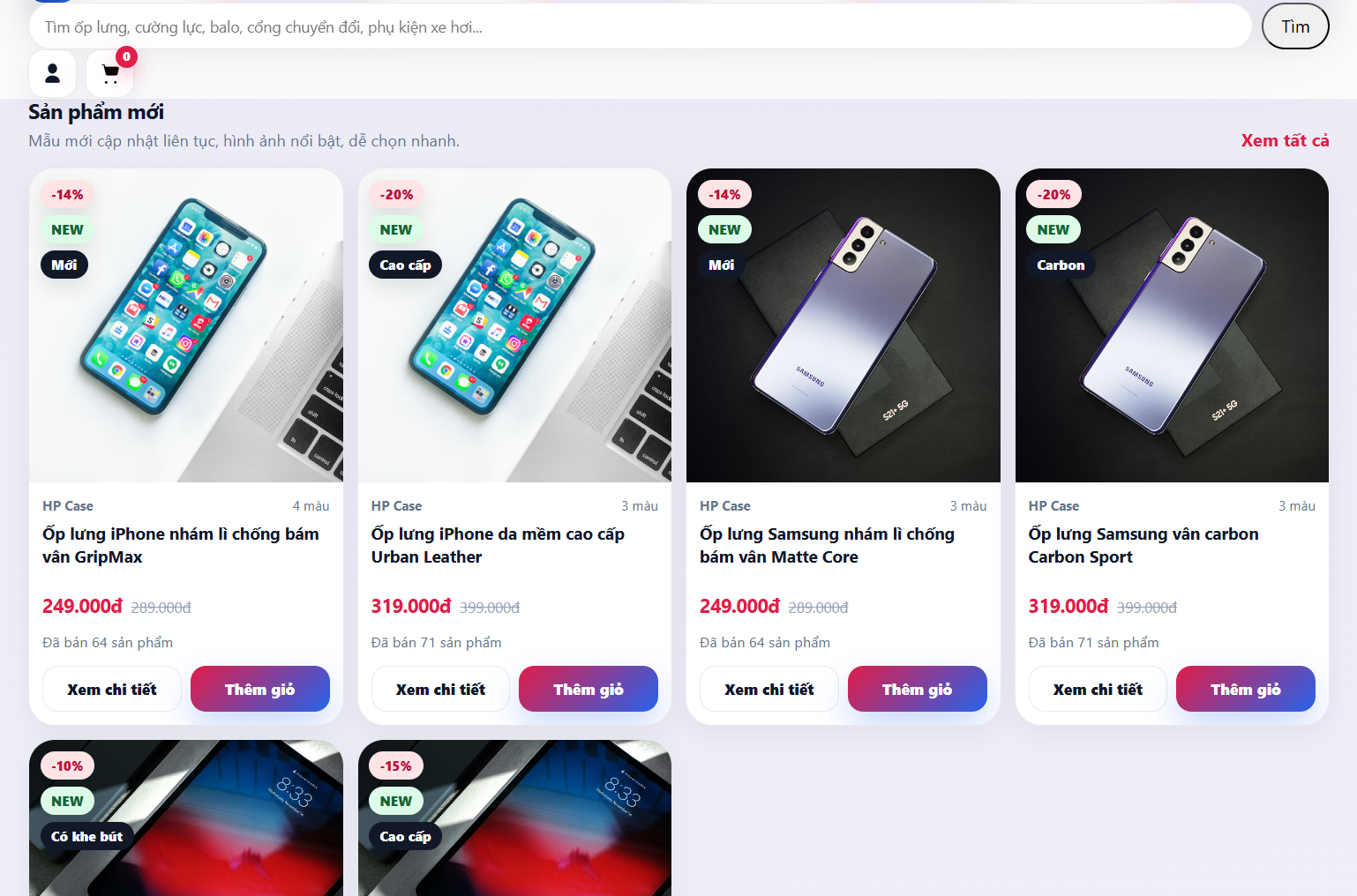
Task: Click Xem chi tiết on Matte Core Samsung case
Action: click(768, 689)
